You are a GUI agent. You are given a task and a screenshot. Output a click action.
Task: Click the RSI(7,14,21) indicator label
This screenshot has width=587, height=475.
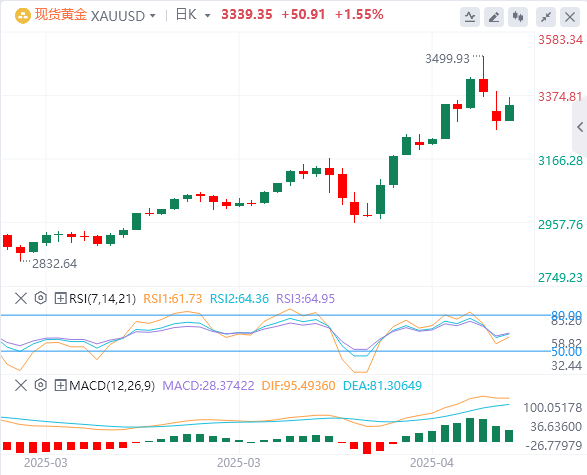tap(102, 299)
